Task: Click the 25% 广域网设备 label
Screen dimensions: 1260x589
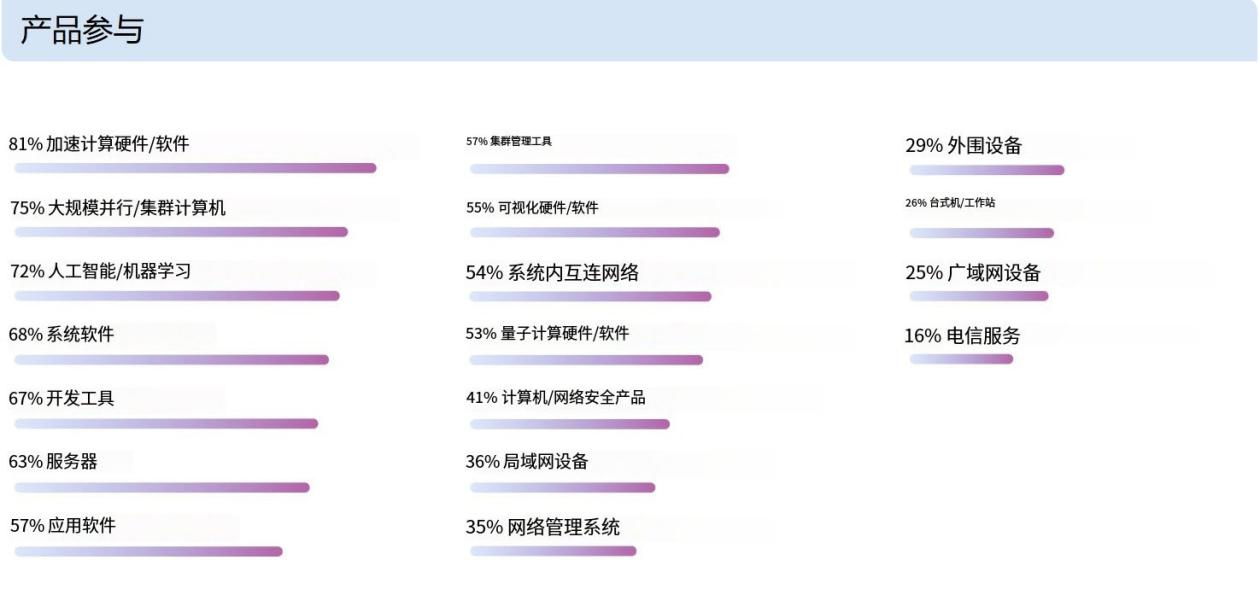Action: click(x=972, y=273)
